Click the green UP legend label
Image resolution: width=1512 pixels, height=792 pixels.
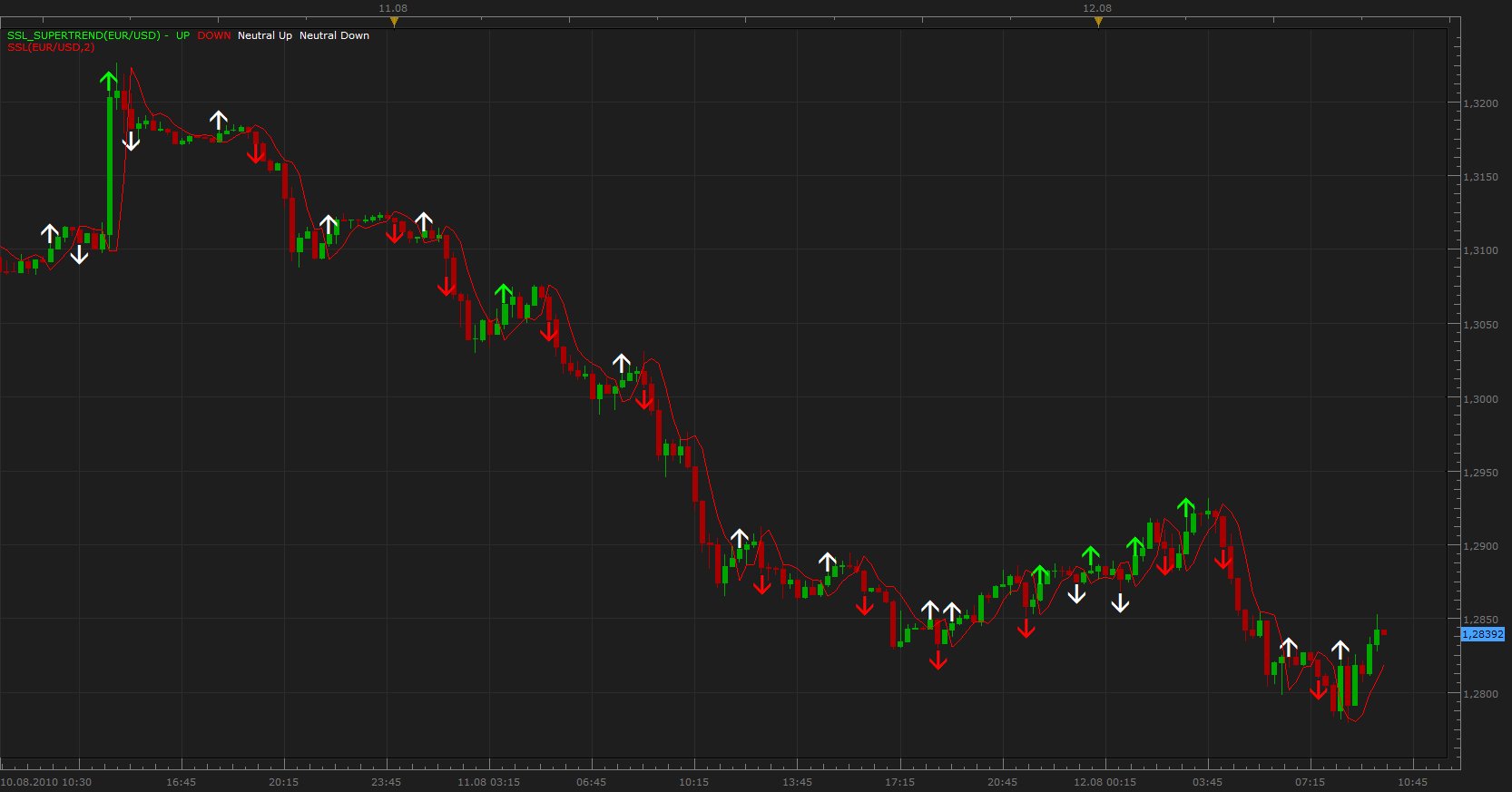(x=183, y=35)
